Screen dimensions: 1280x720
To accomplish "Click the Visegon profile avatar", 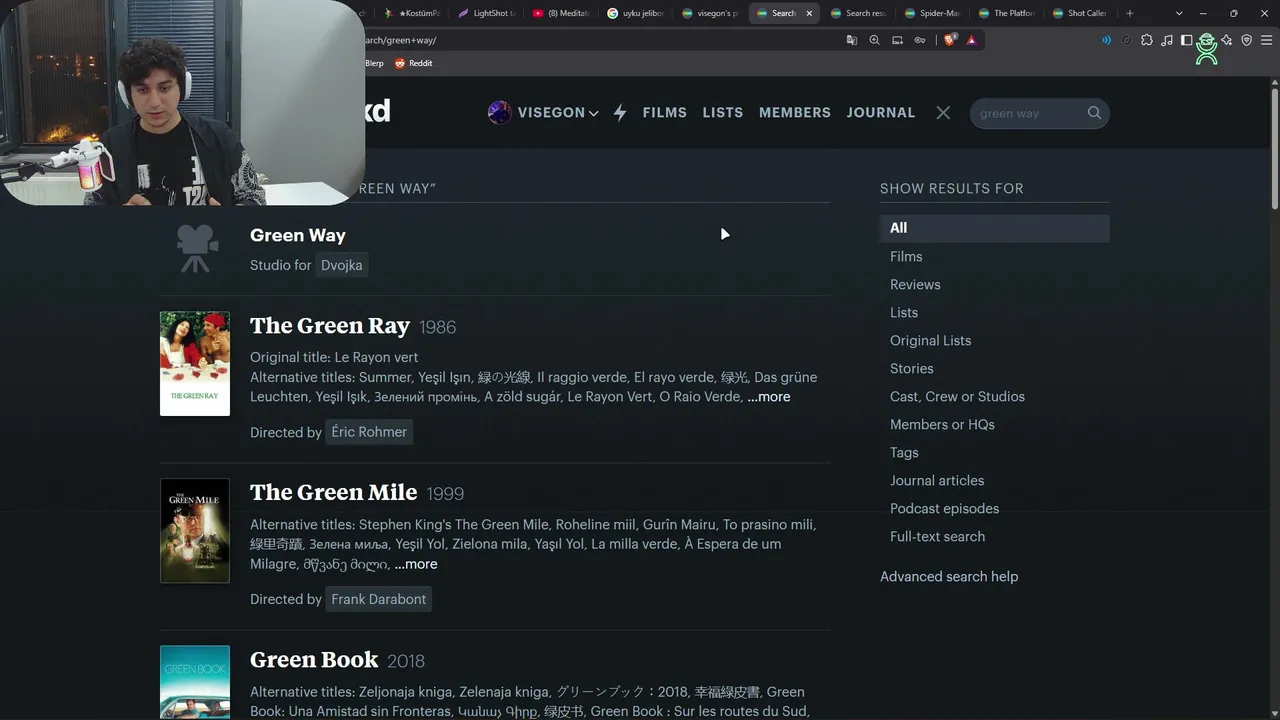I will pyautogui.click(x=499, y=113).
